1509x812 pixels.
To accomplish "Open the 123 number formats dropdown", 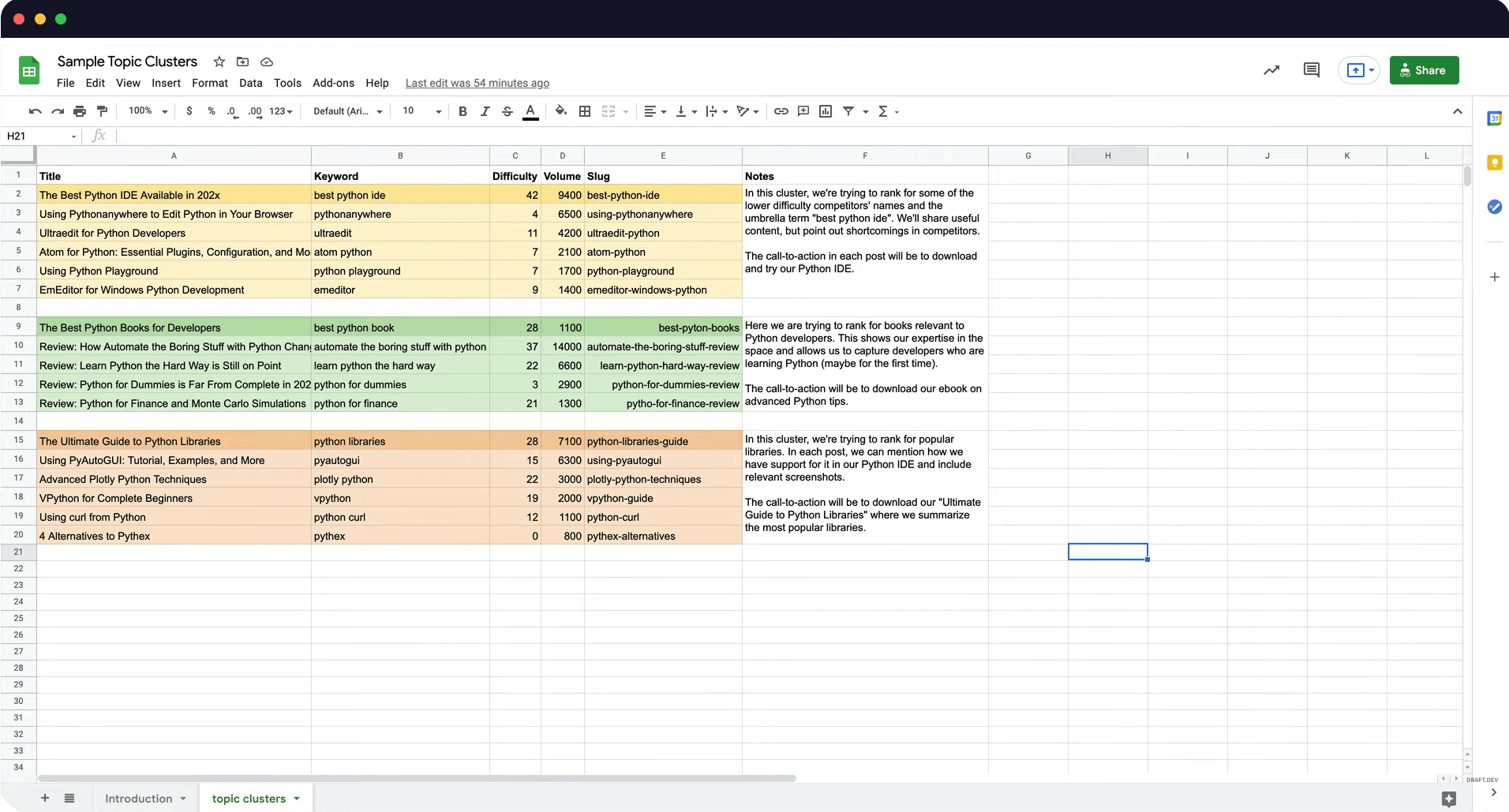I will tap(281, 111).
